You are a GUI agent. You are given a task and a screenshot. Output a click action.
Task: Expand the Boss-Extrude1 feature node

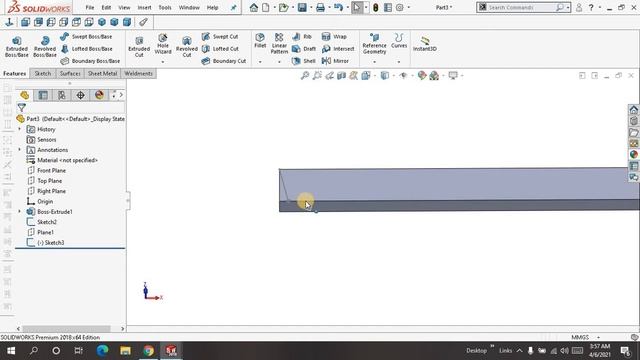[19, 211]
